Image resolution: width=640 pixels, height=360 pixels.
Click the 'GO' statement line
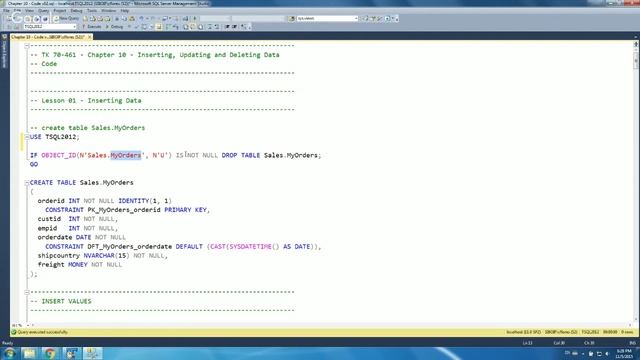pos(34,164)
